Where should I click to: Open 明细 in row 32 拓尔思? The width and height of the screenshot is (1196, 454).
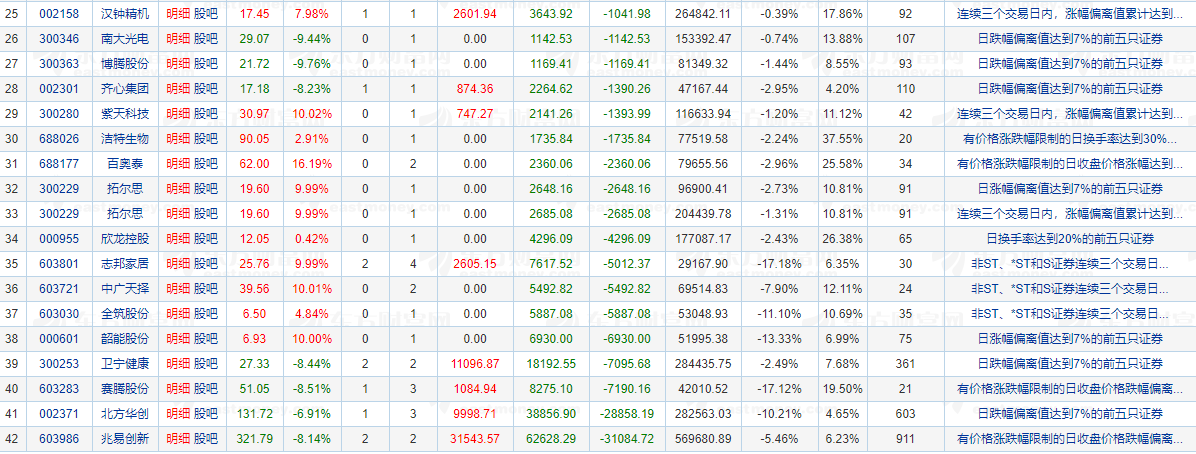click(178, 188)
